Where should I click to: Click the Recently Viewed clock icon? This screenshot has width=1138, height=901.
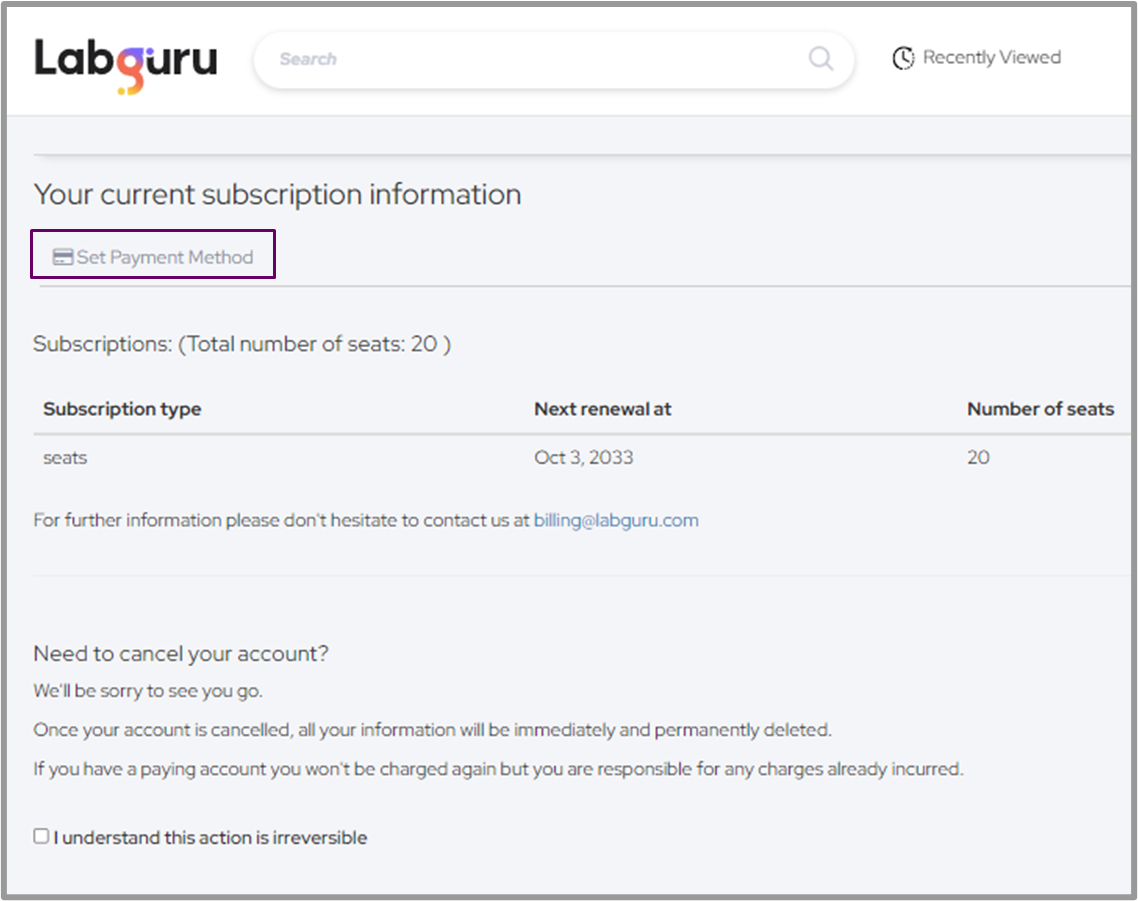tap(903, 58)
